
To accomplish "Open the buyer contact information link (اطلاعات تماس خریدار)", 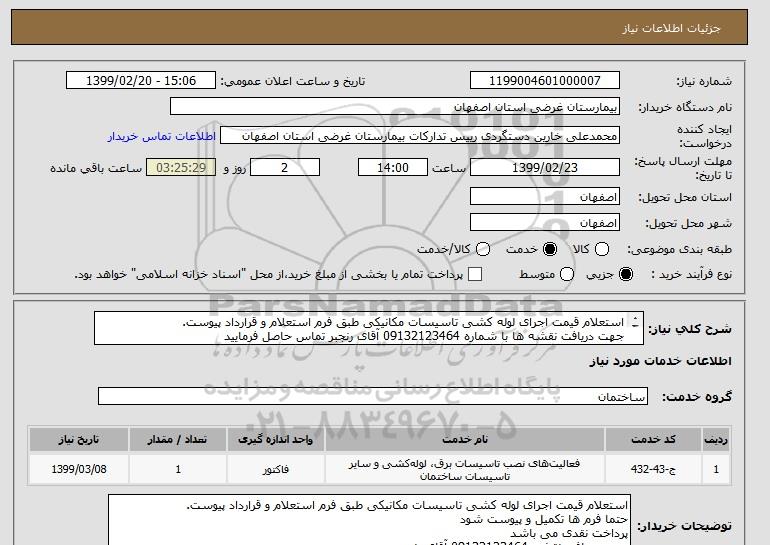I will coord(162,136).
